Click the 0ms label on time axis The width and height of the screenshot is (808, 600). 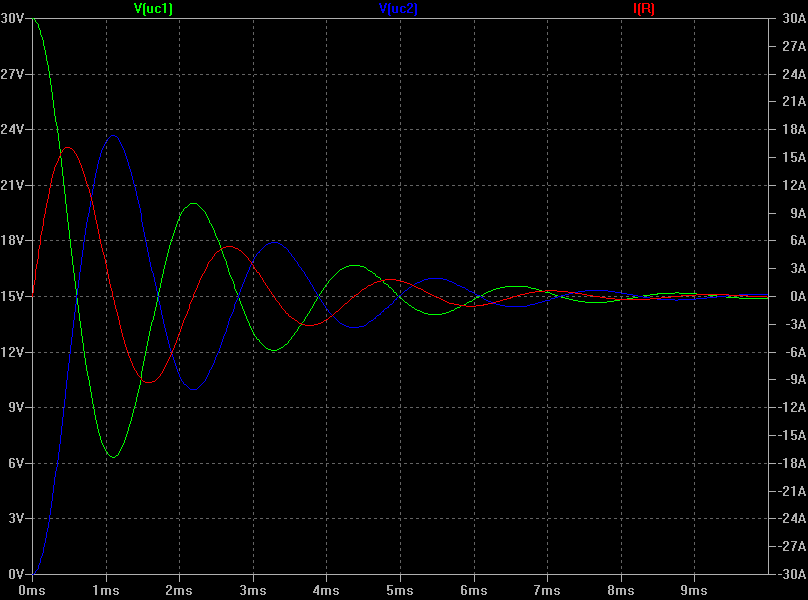(x=33, y=591)
